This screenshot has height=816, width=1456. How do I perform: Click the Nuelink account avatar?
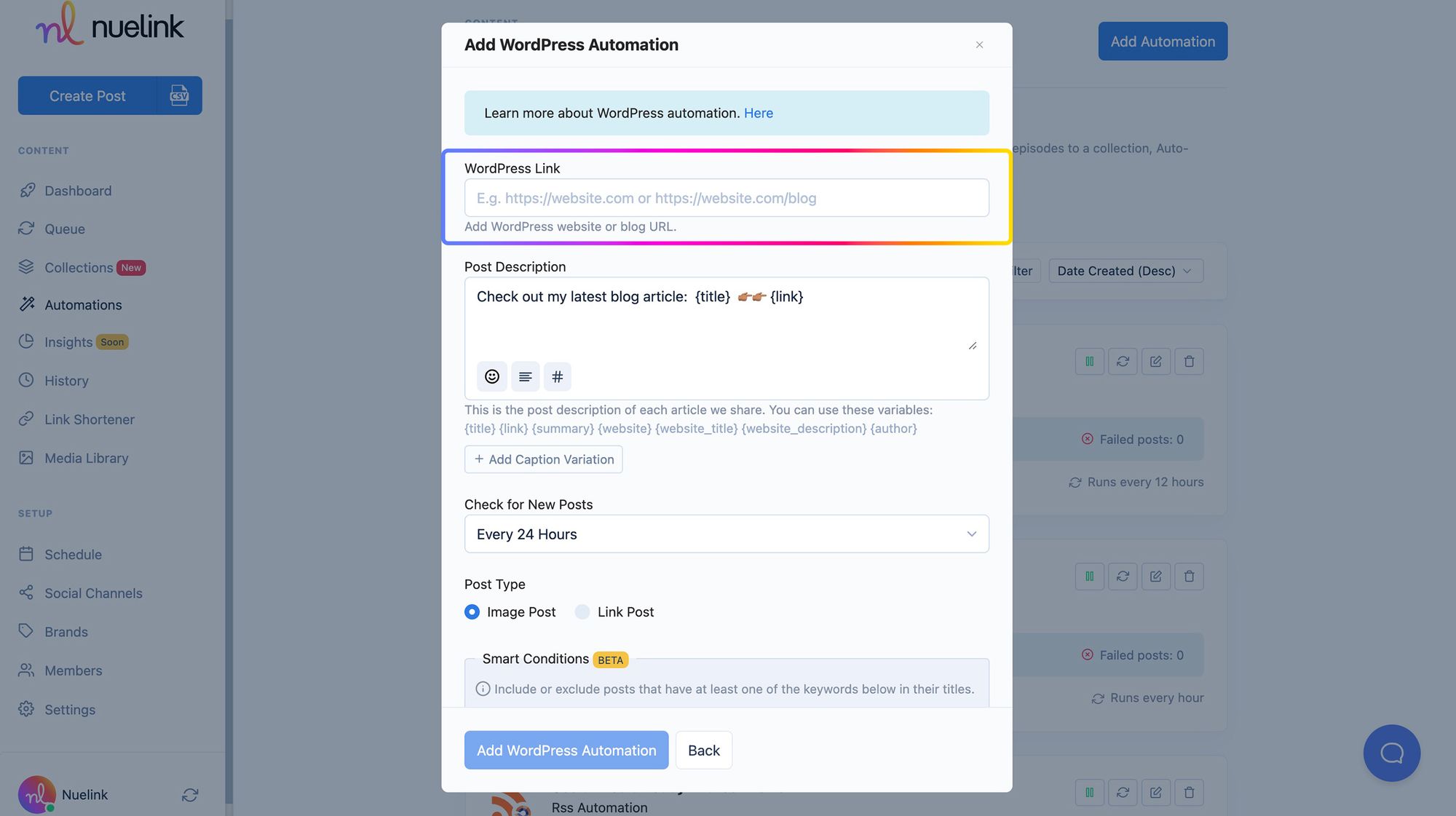pos(36,794)
